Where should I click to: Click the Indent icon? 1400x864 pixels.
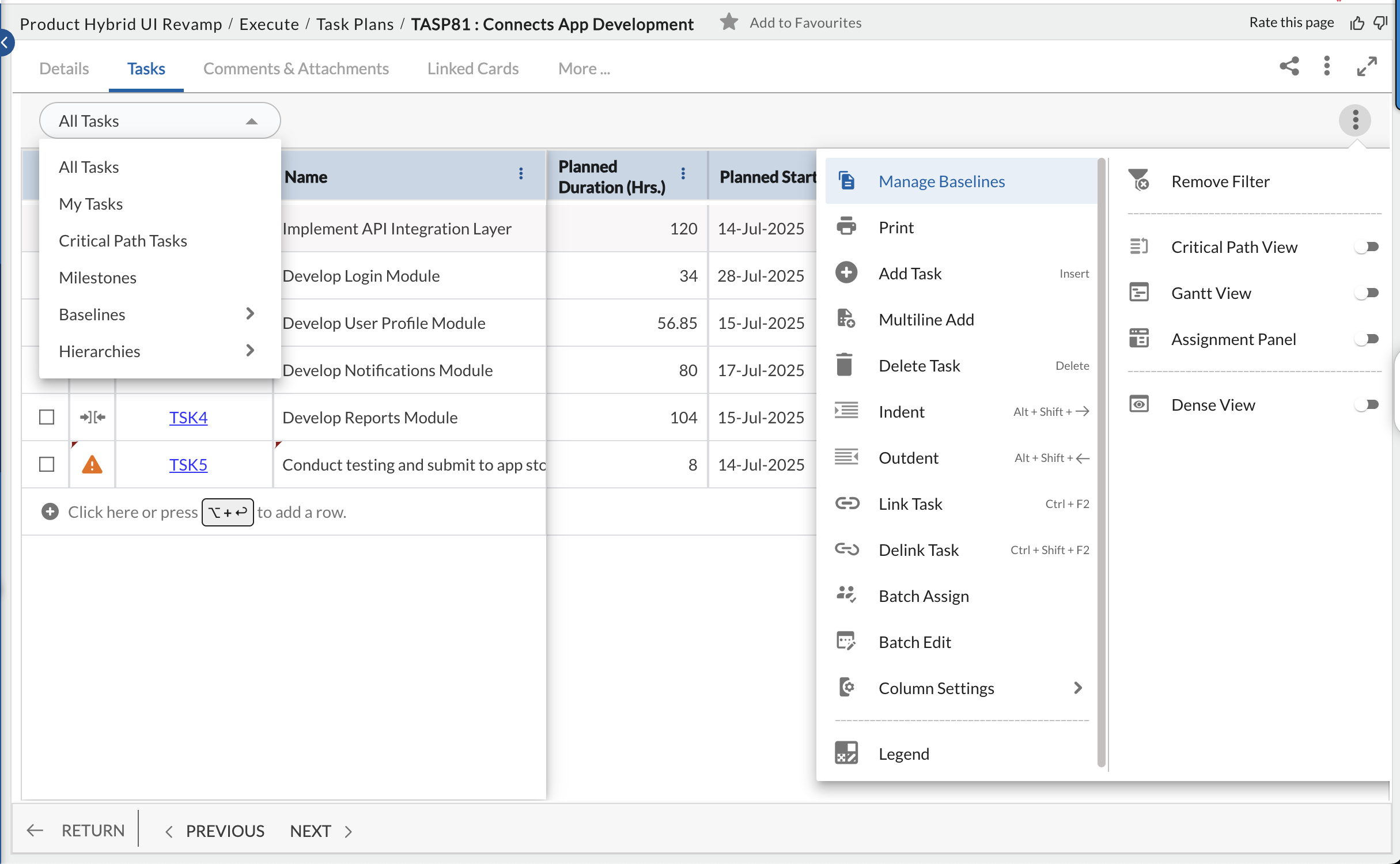point(846,411)
